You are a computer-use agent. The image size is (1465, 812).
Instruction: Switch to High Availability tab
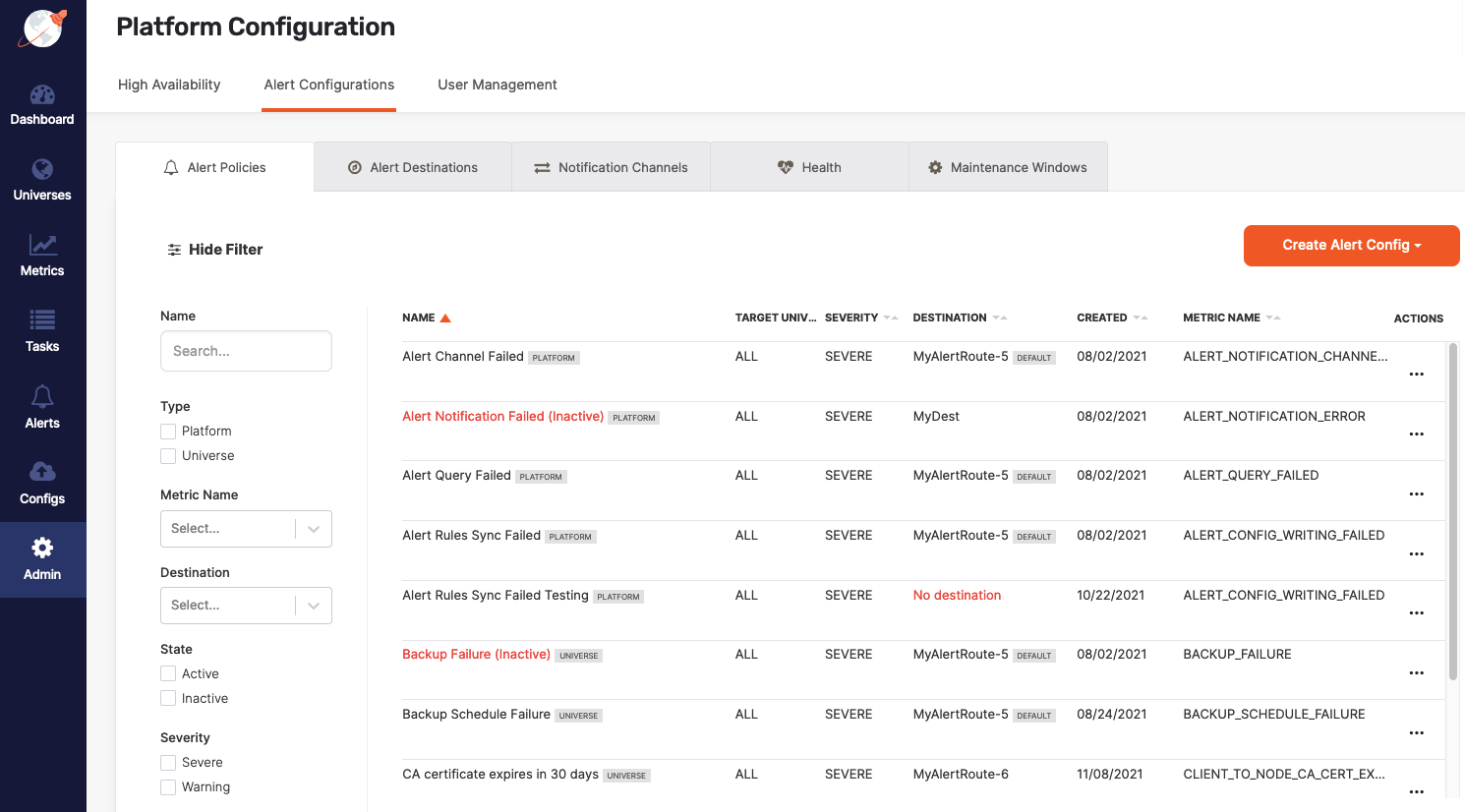[169, 85]
